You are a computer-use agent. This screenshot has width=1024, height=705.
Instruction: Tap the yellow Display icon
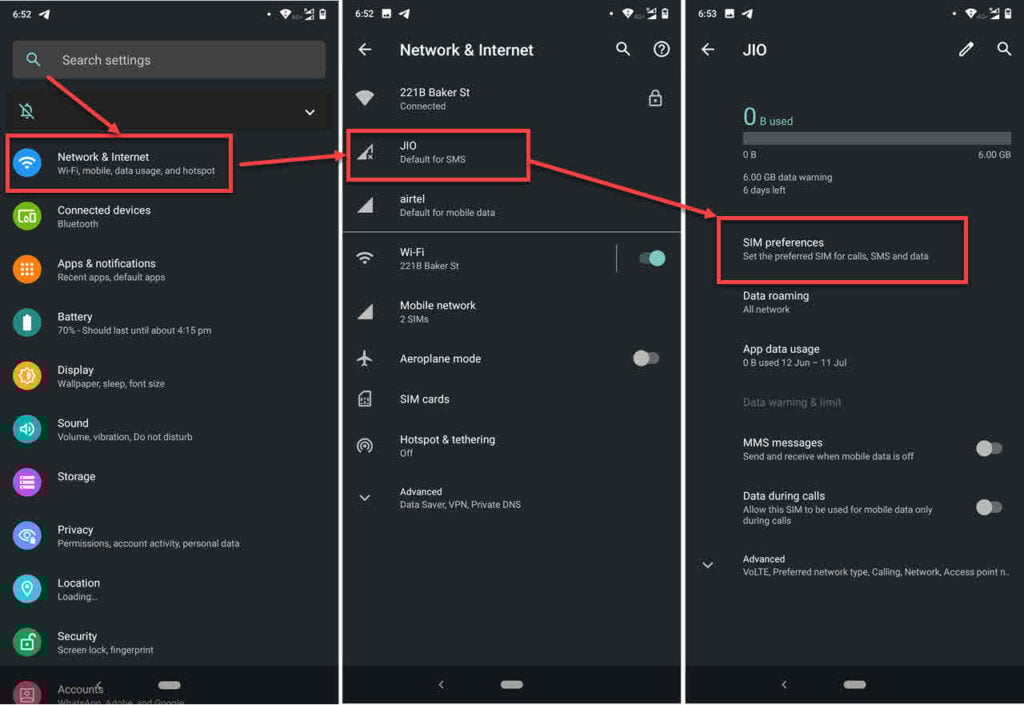click(27, 376)
